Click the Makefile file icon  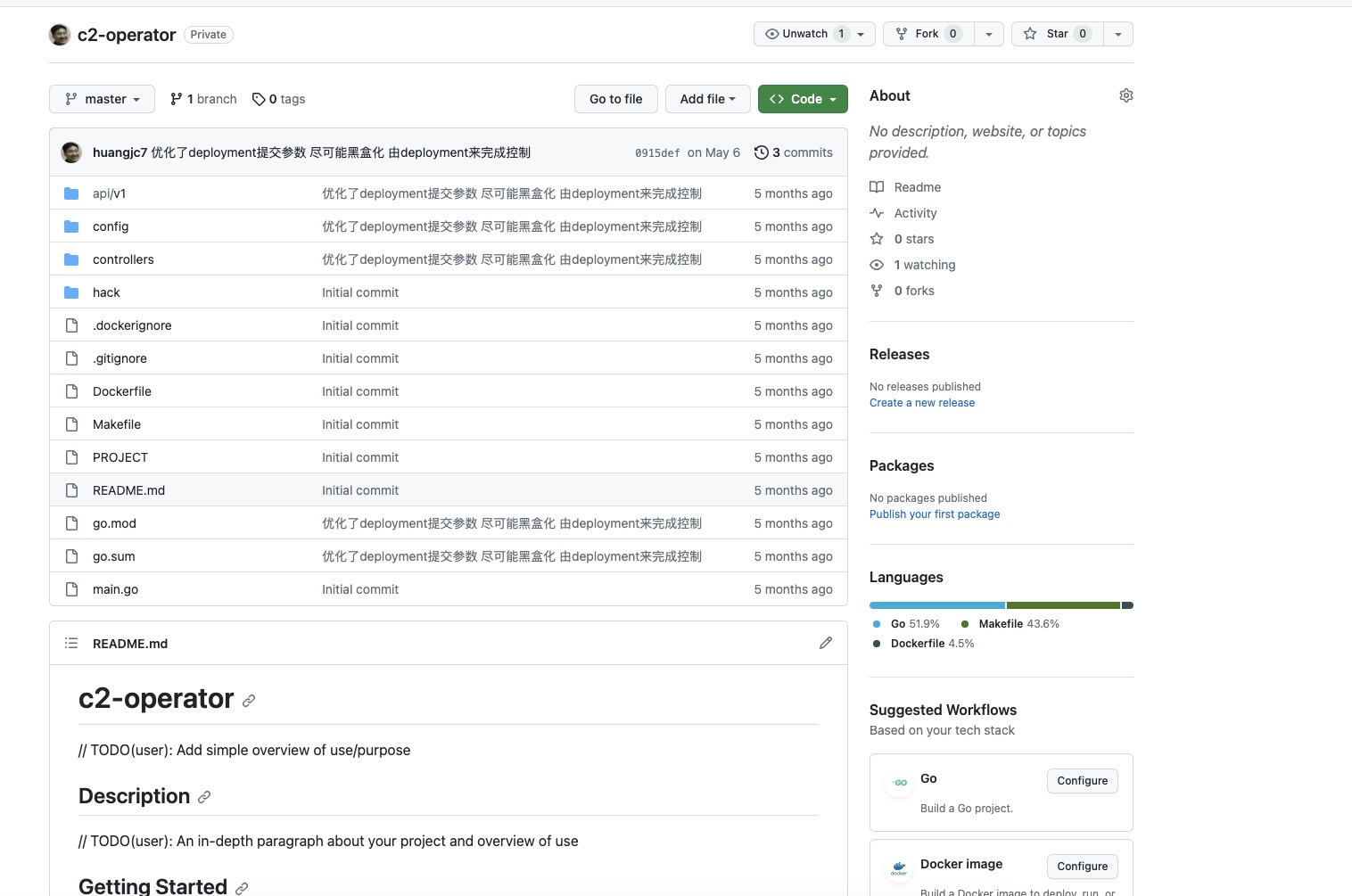[x=71, y=424]
